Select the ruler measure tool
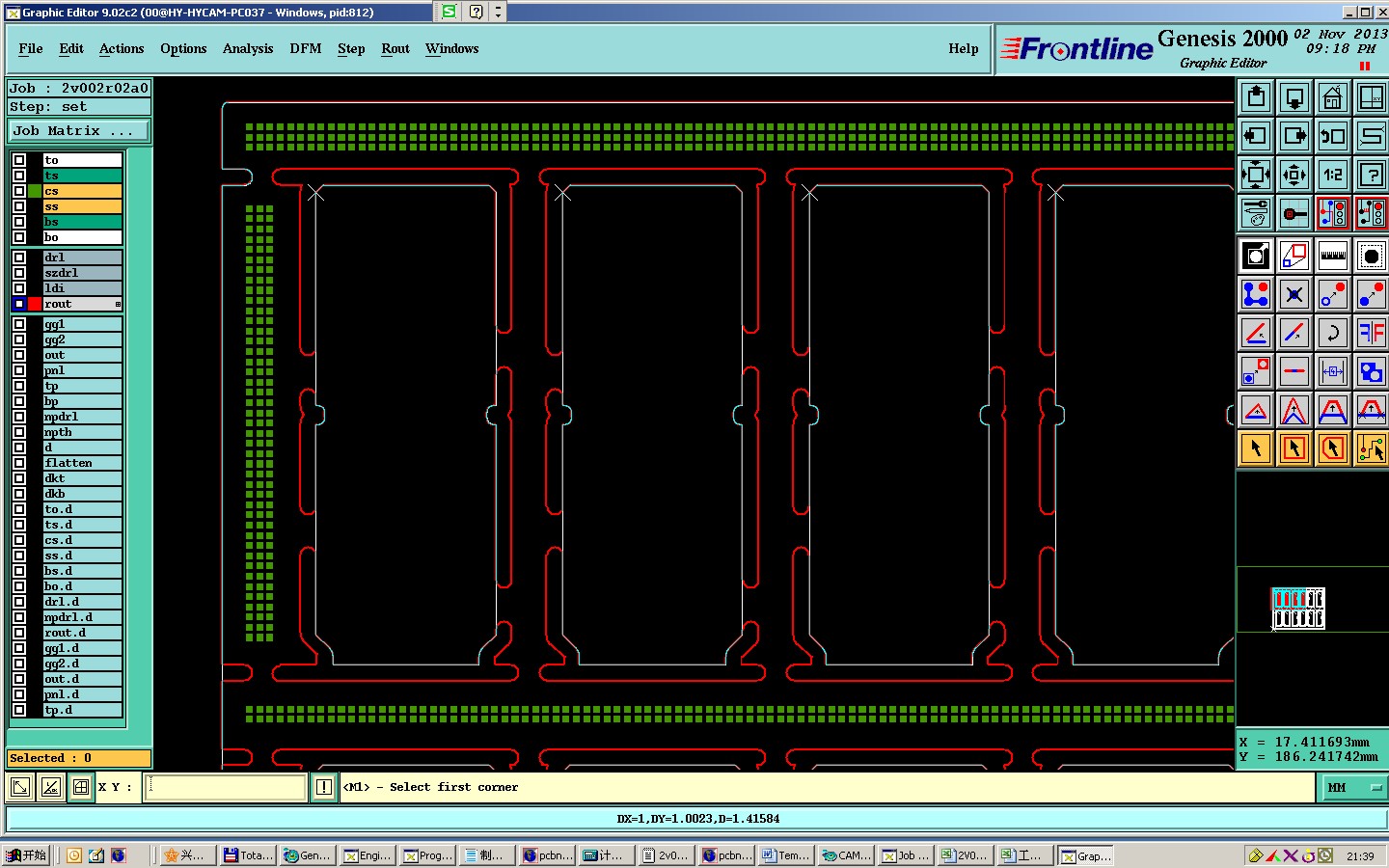Screen dimensions: 1389x868 [1333, 256]
